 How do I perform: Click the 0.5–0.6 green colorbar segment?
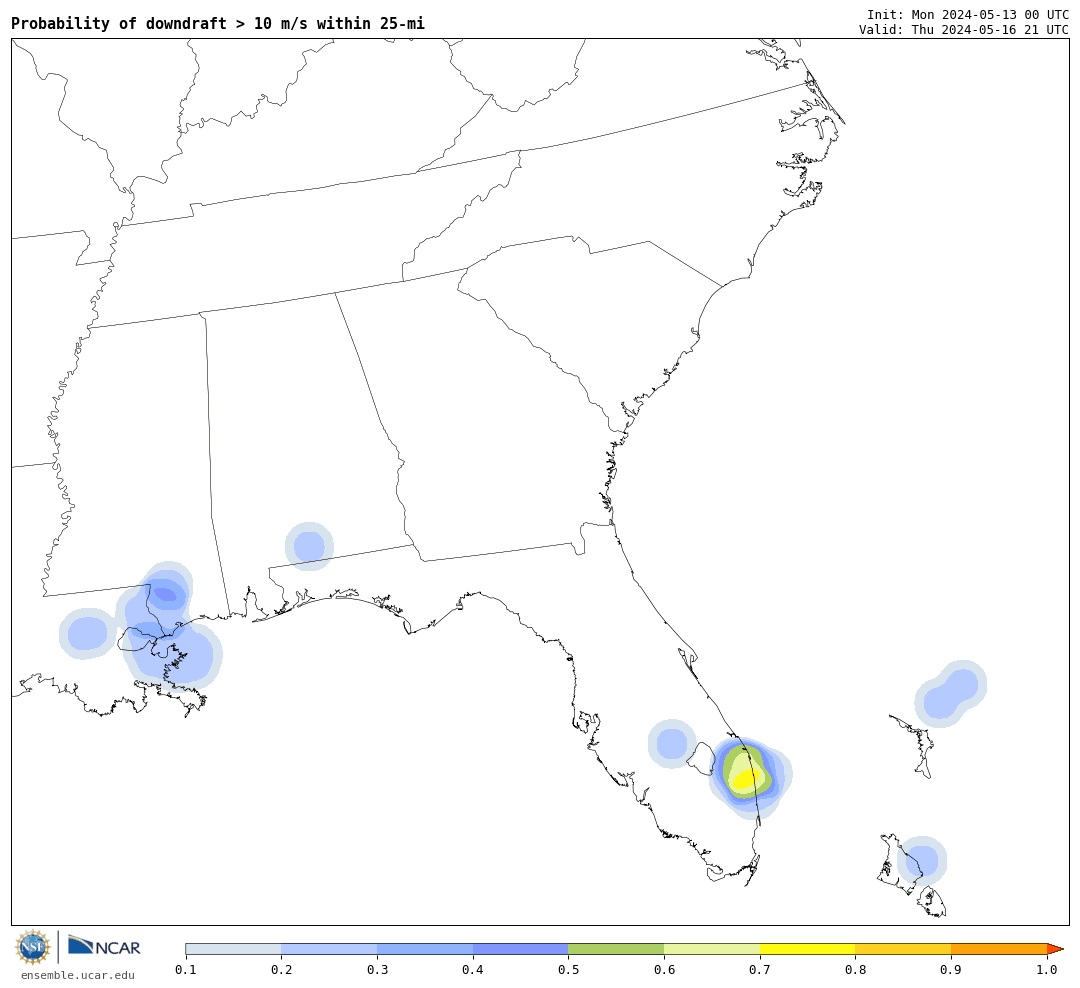tap(616, 949)
